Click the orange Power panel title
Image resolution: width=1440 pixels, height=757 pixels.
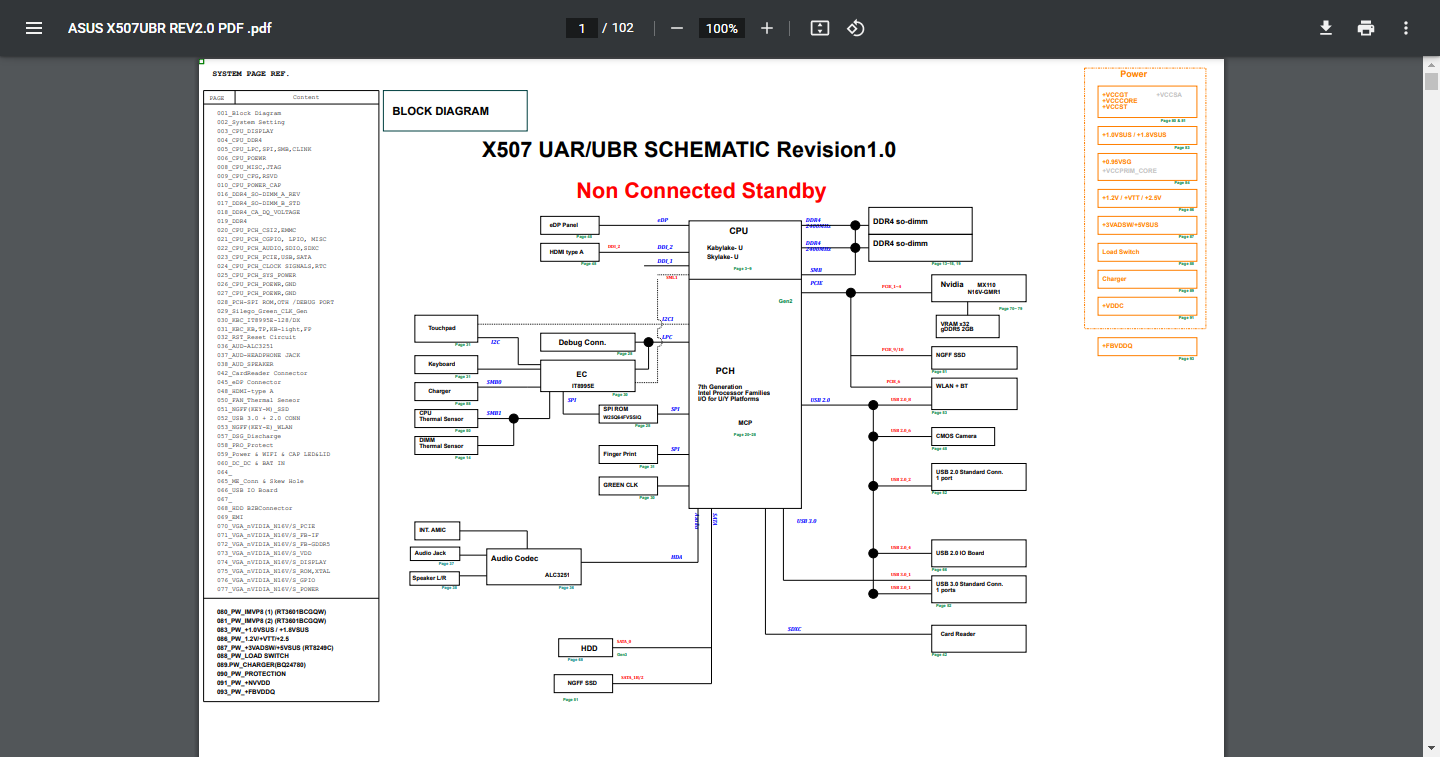(x=1134, y=74)
